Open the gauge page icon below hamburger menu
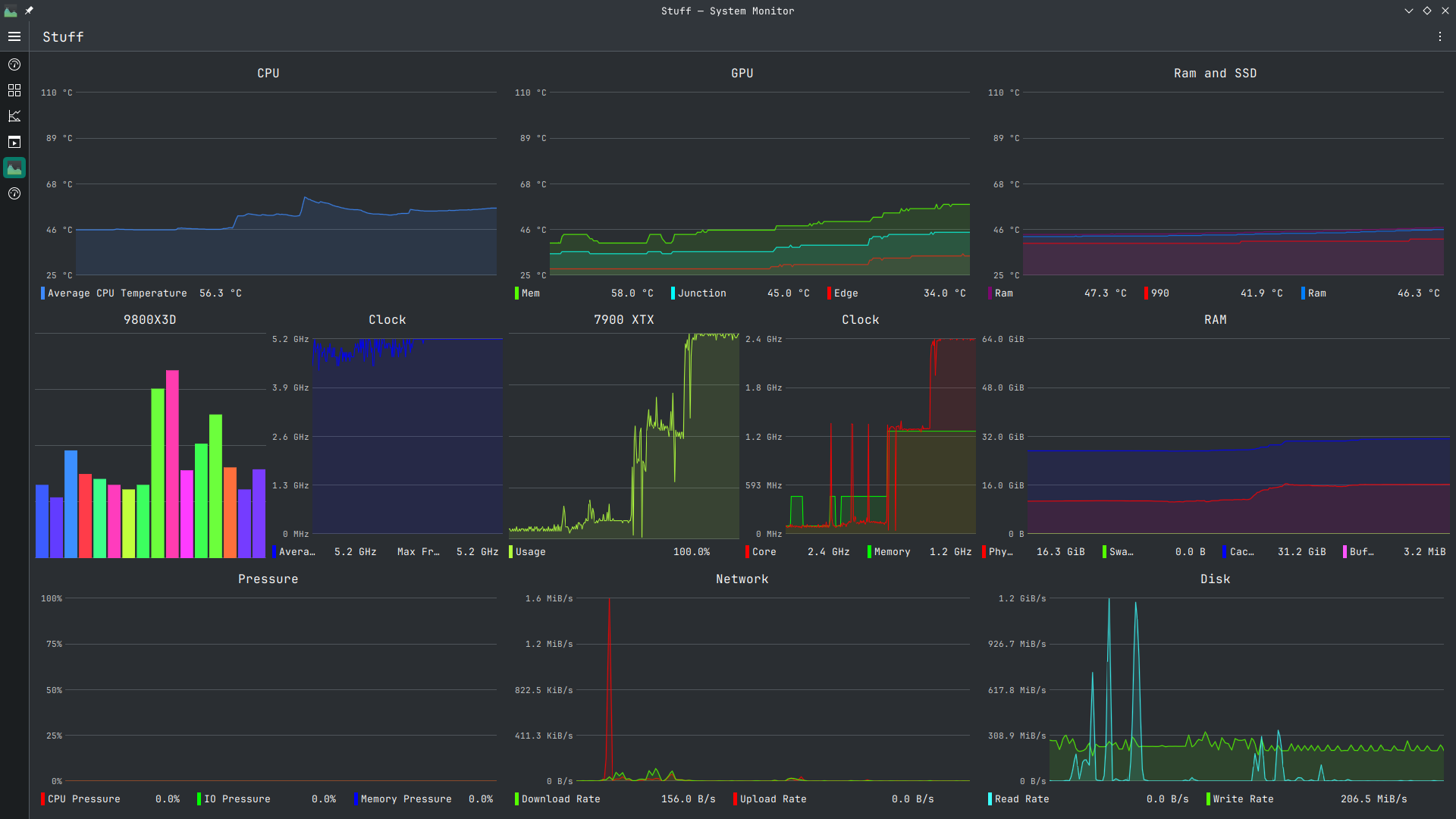 (x=14, y=64)
